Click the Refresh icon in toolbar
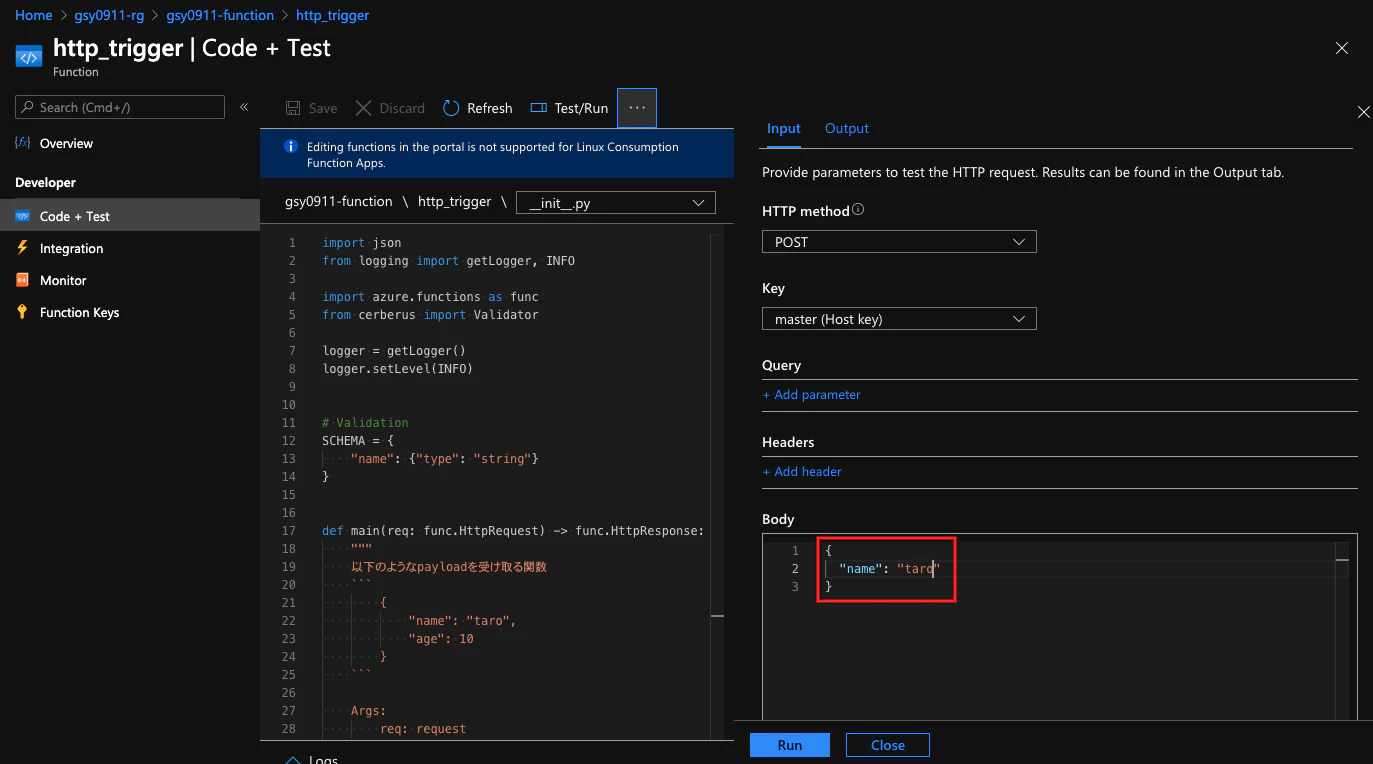The height and width of the screenshot is (764, 1373). [x=451, y=108]
